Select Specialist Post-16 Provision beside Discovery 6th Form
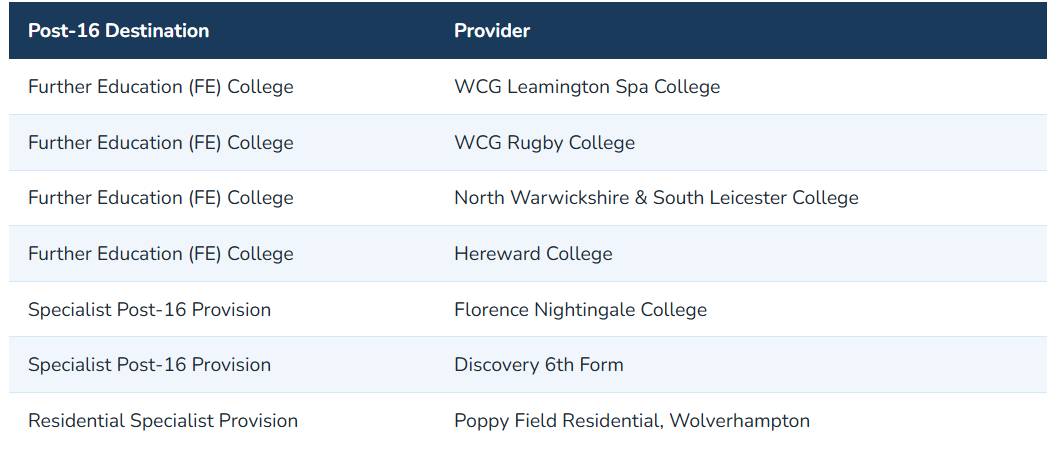1057x466 pixels. coord(149,365)
